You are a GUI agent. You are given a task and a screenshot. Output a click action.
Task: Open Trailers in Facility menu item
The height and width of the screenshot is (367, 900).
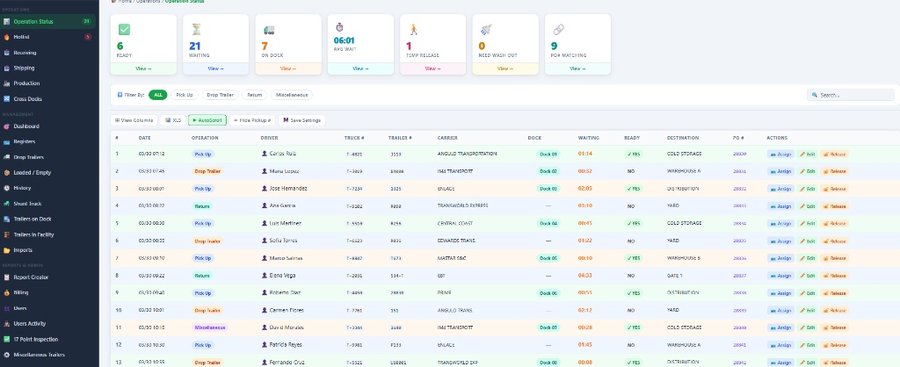tap(48, 234)
